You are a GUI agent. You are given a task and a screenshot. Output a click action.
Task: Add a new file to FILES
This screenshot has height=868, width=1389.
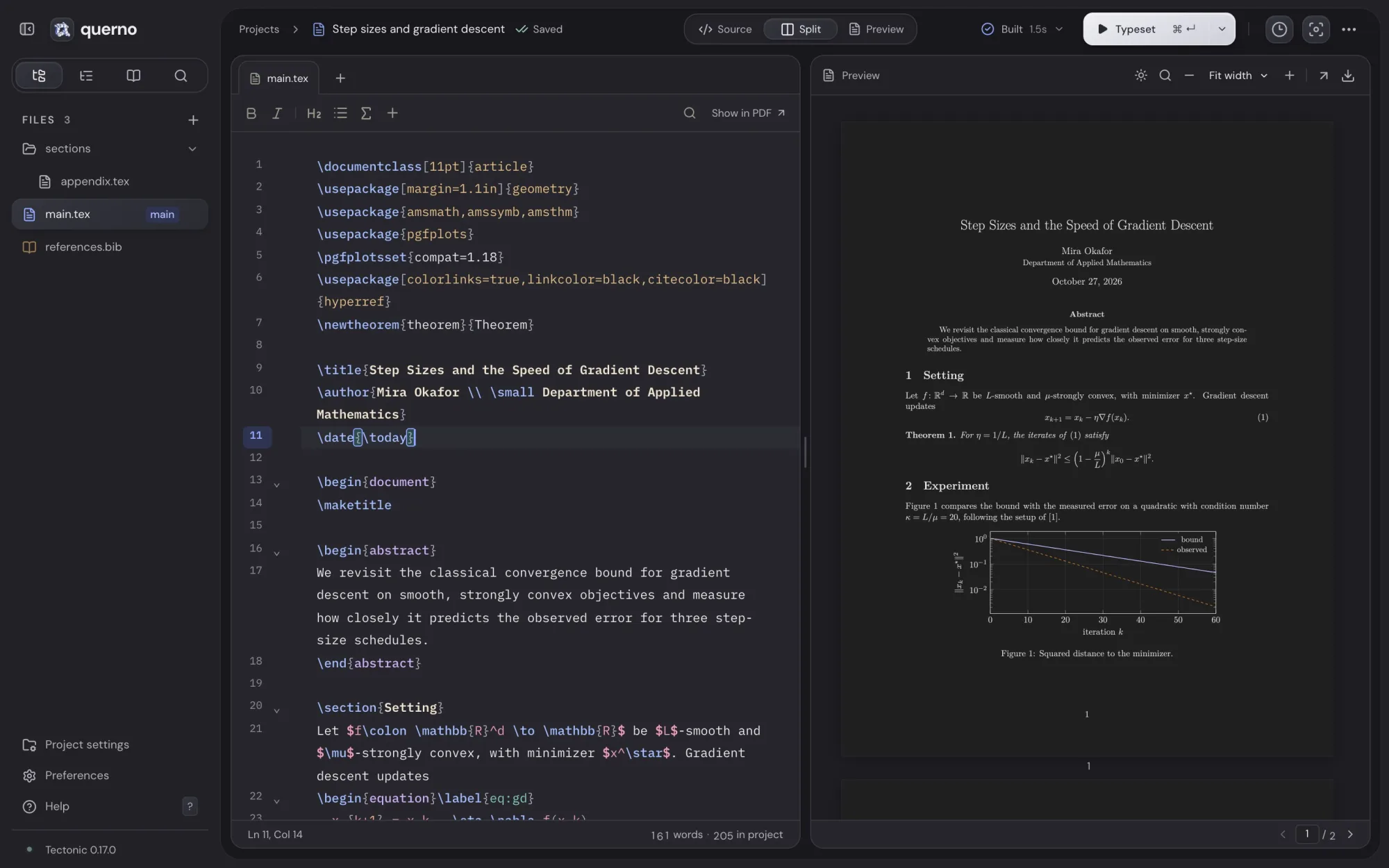pos(193,120)
